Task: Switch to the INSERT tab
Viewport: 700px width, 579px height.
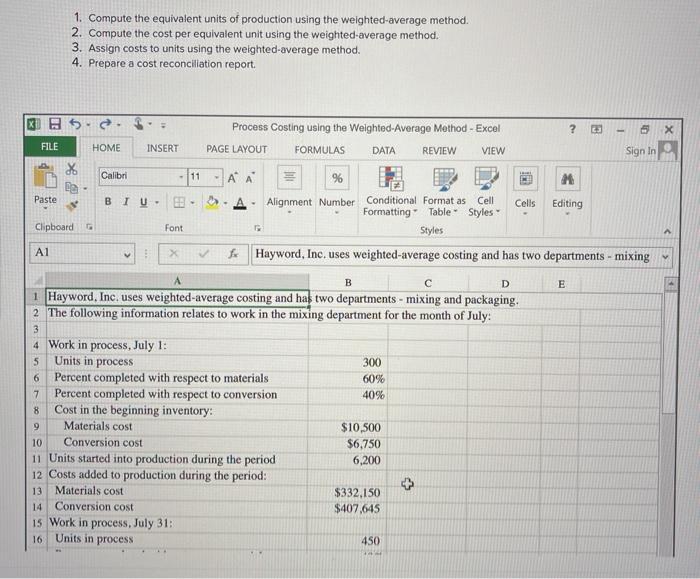Action: click(162, 148)
